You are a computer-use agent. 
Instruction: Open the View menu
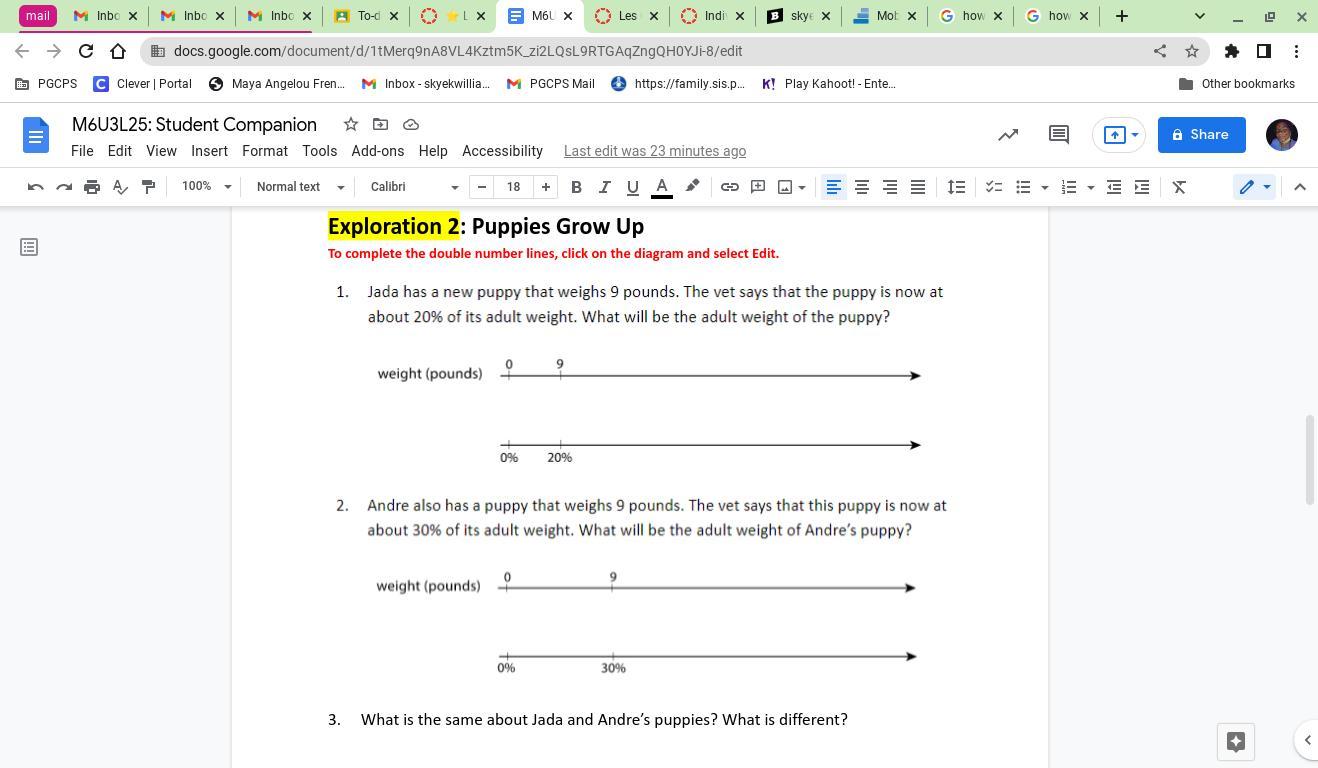pos(161,151)
